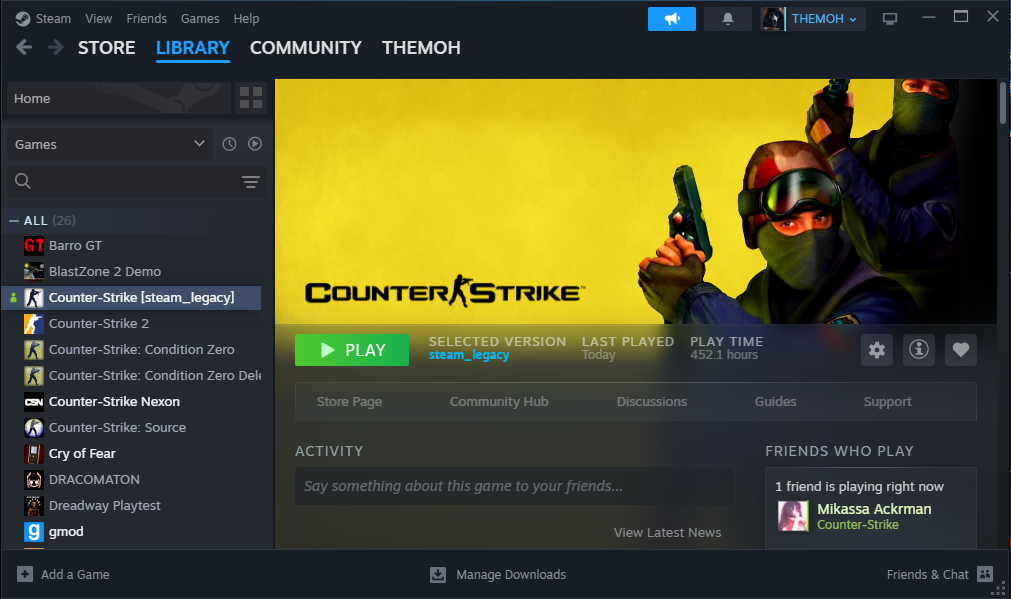Open advanced filter options icon
This screenshot has width=1011, height=599.
(x=251, y=181)
